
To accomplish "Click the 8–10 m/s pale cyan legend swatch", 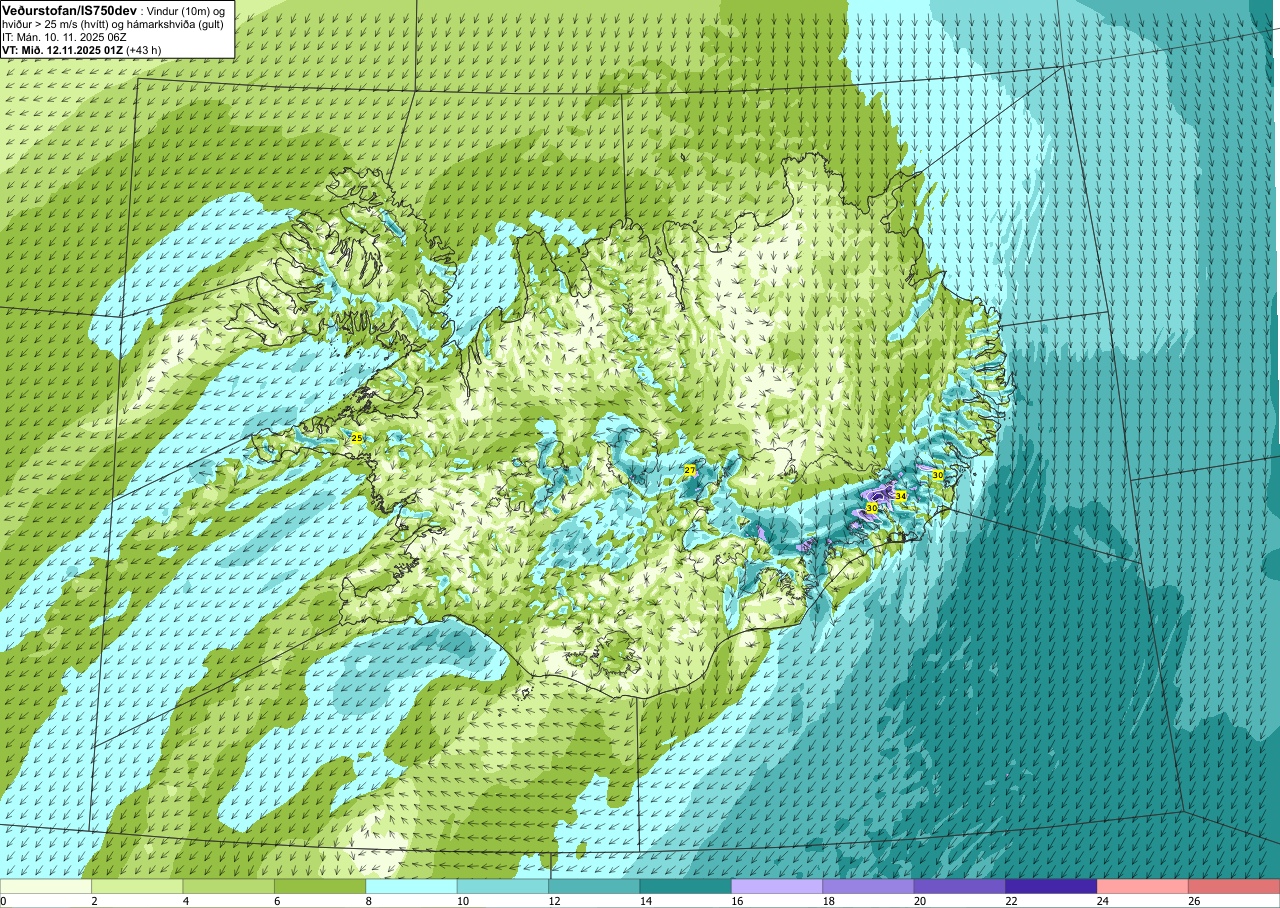I will [411, 887].
